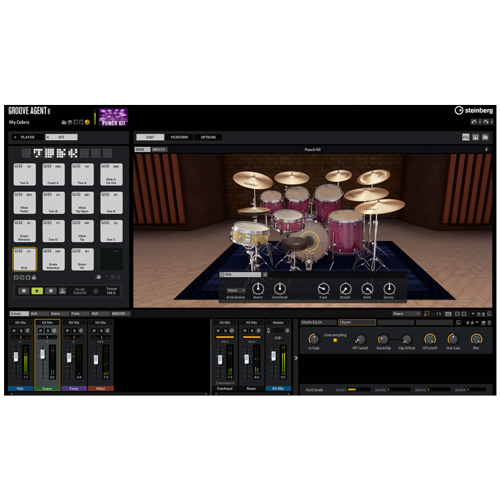The height and width of the screenshot is (500, 500).
Task: Close the Kick instrument control panel
Action: coord(265,275)
